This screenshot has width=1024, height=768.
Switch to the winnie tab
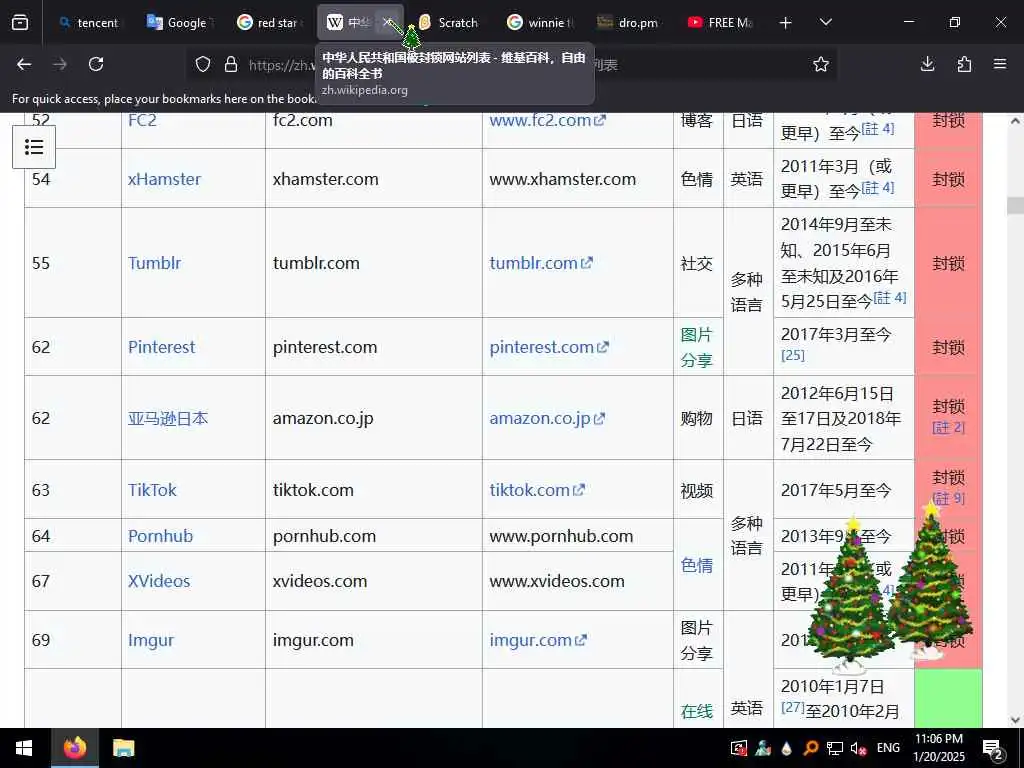pyautogui.click(x=539, y=23)
